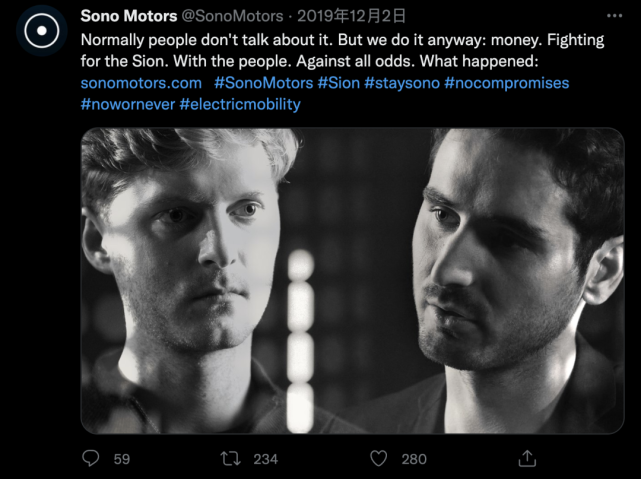Click the like count 280

(414, 459)
